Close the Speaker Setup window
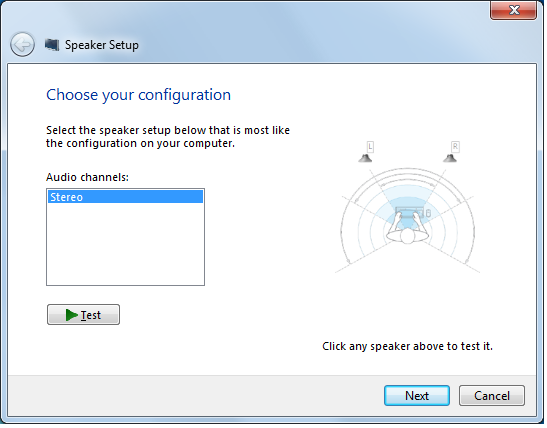 [514, 10]
